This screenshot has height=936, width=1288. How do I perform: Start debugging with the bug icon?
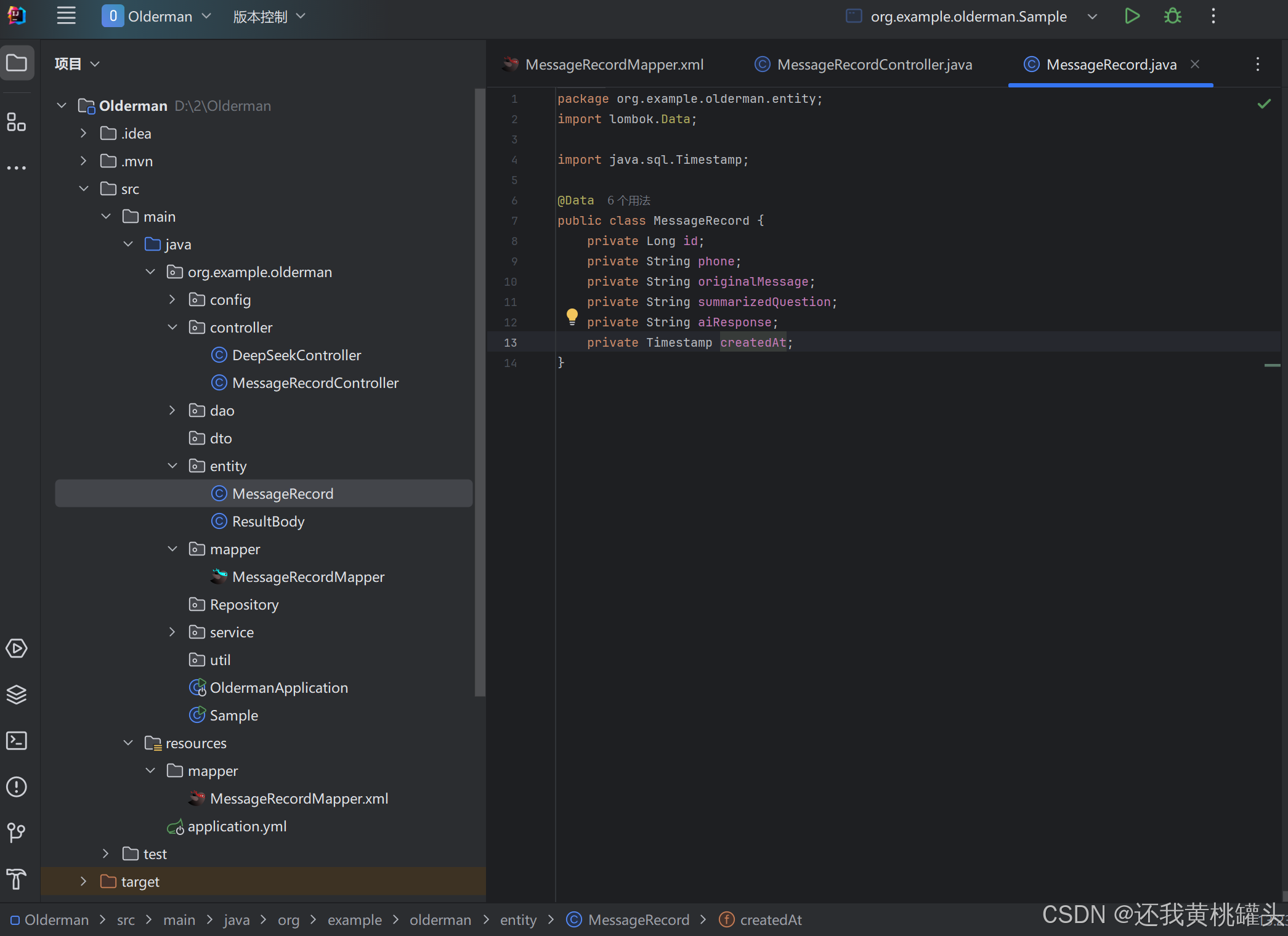1172,16
